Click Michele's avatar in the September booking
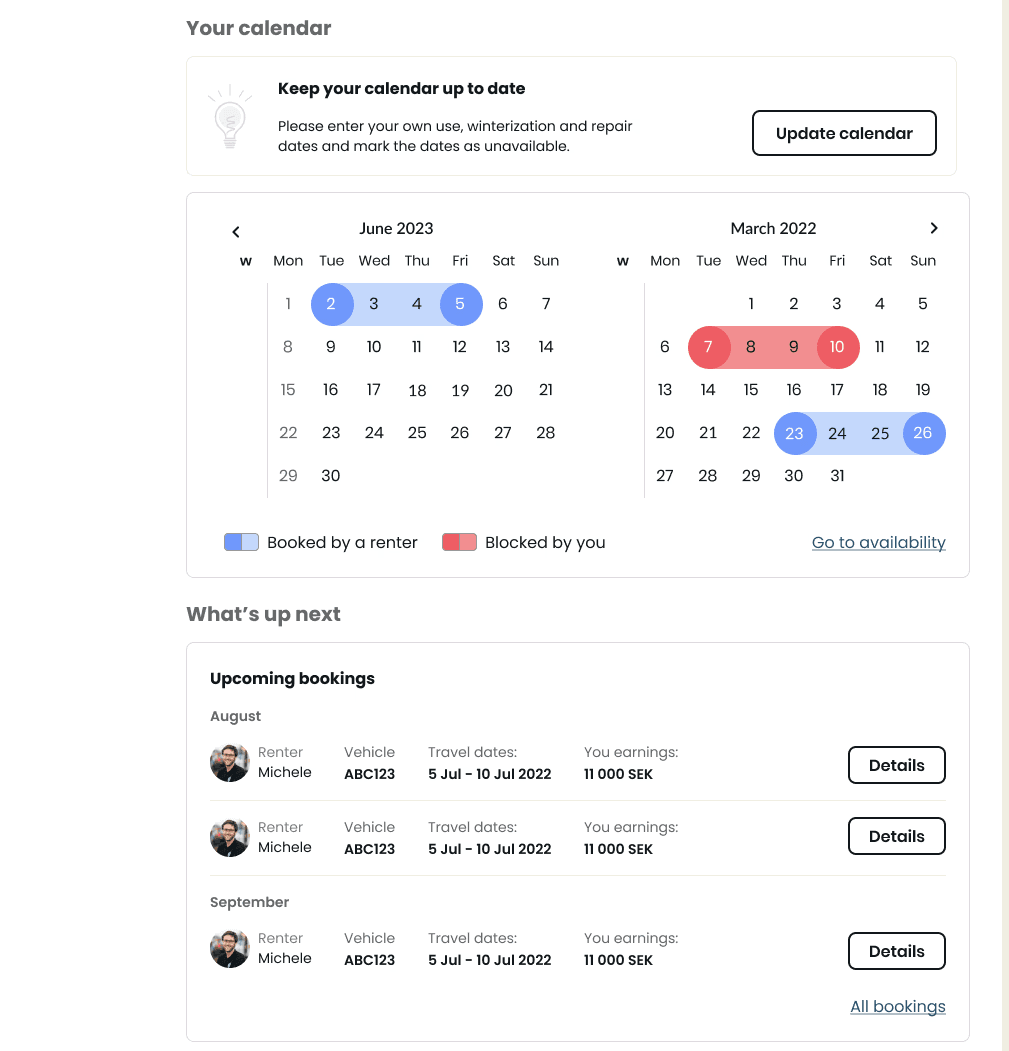This screenshot has width=1009, height=1051. coord(230,949)
